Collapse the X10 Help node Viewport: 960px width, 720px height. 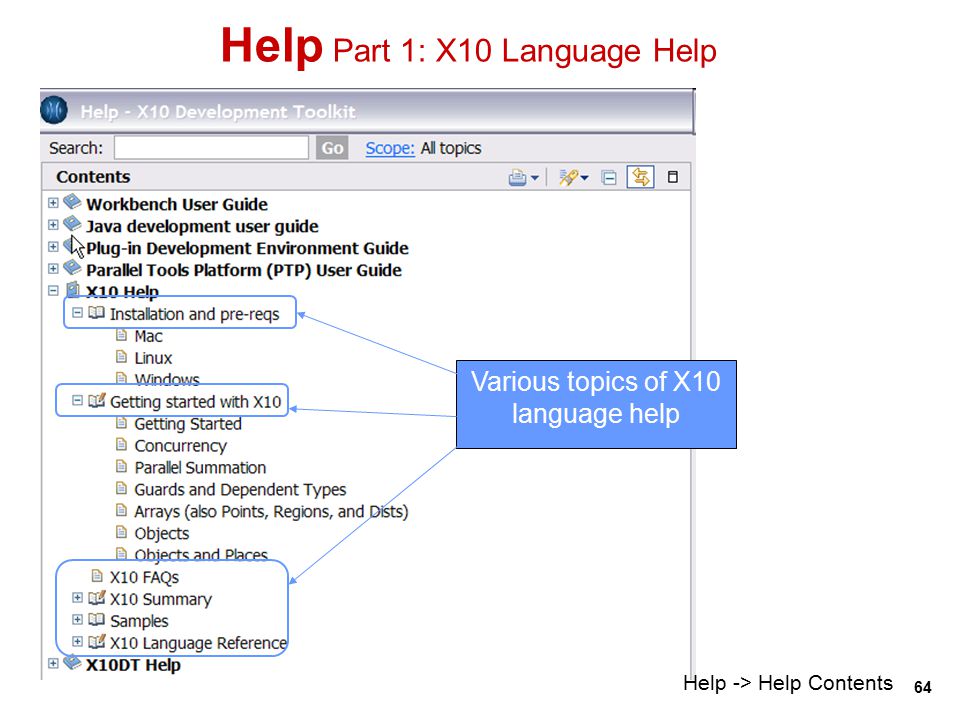[x=53, y=290]
